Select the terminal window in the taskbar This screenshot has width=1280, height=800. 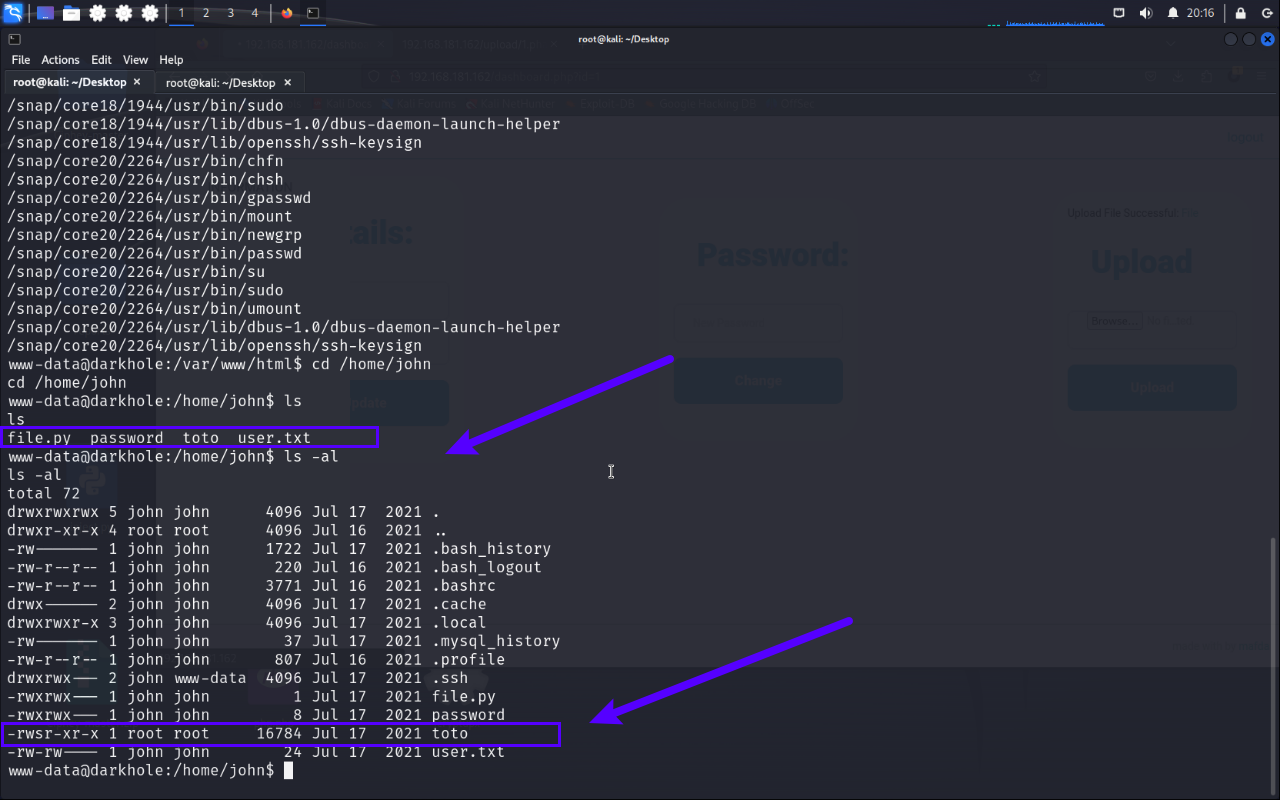coord(313,13)
